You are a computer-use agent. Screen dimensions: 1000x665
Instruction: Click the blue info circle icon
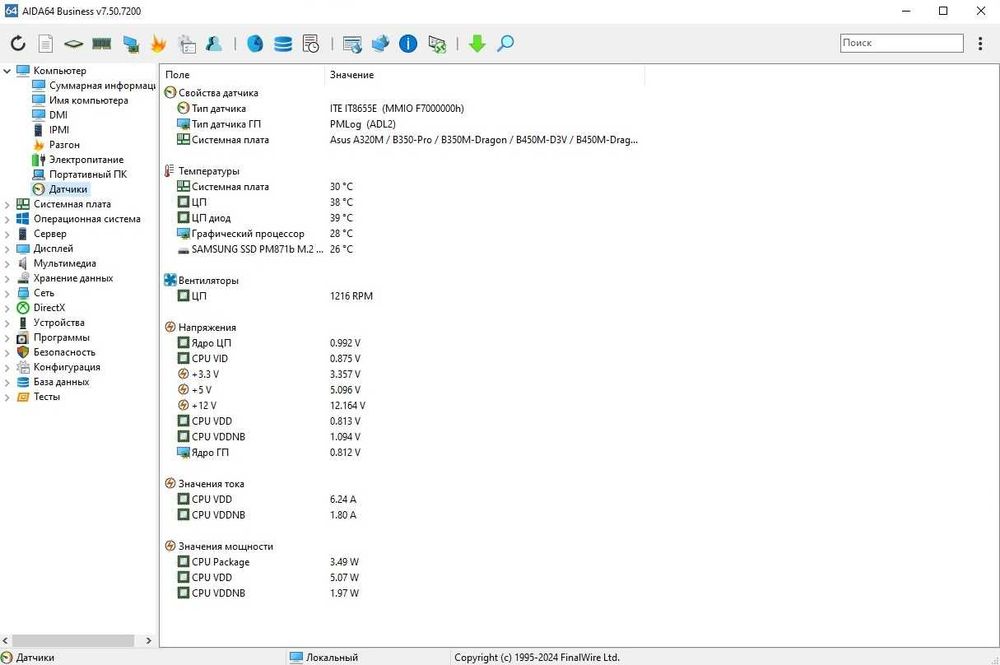[x=408, y=43]
